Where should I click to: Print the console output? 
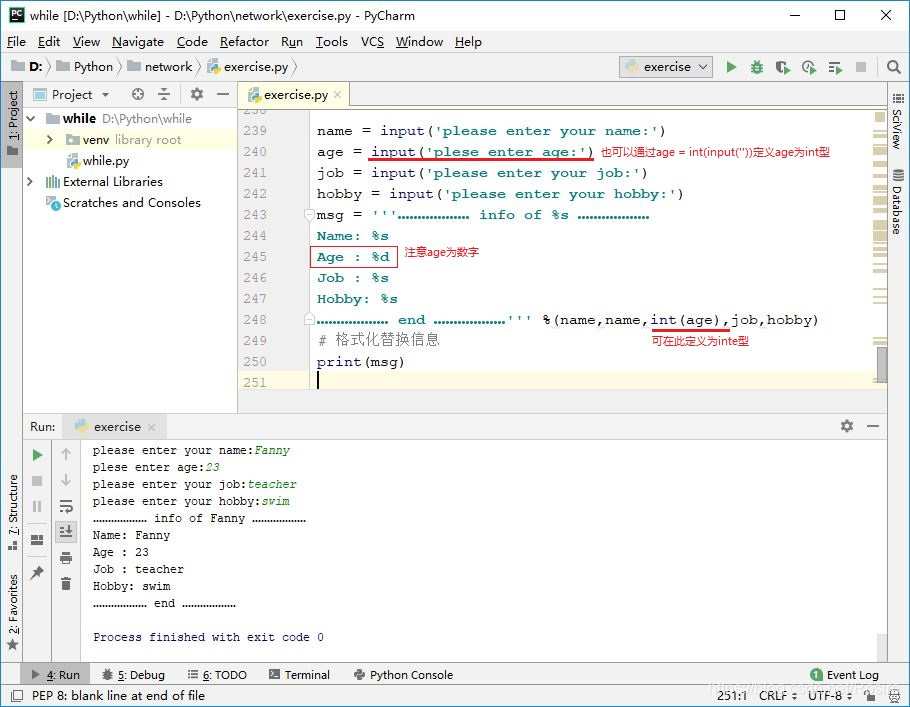pos(66,558)
